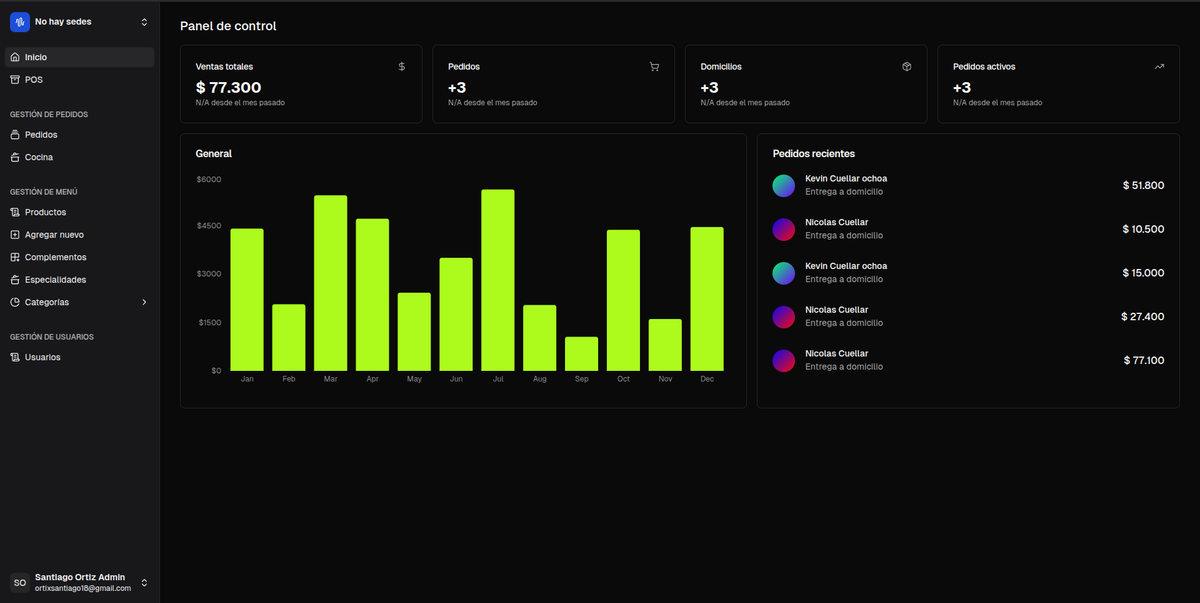This screenshot has width=1200, height=603.
Task: Click the dollar icon on Ventas totales card
Action: [402, 66]
